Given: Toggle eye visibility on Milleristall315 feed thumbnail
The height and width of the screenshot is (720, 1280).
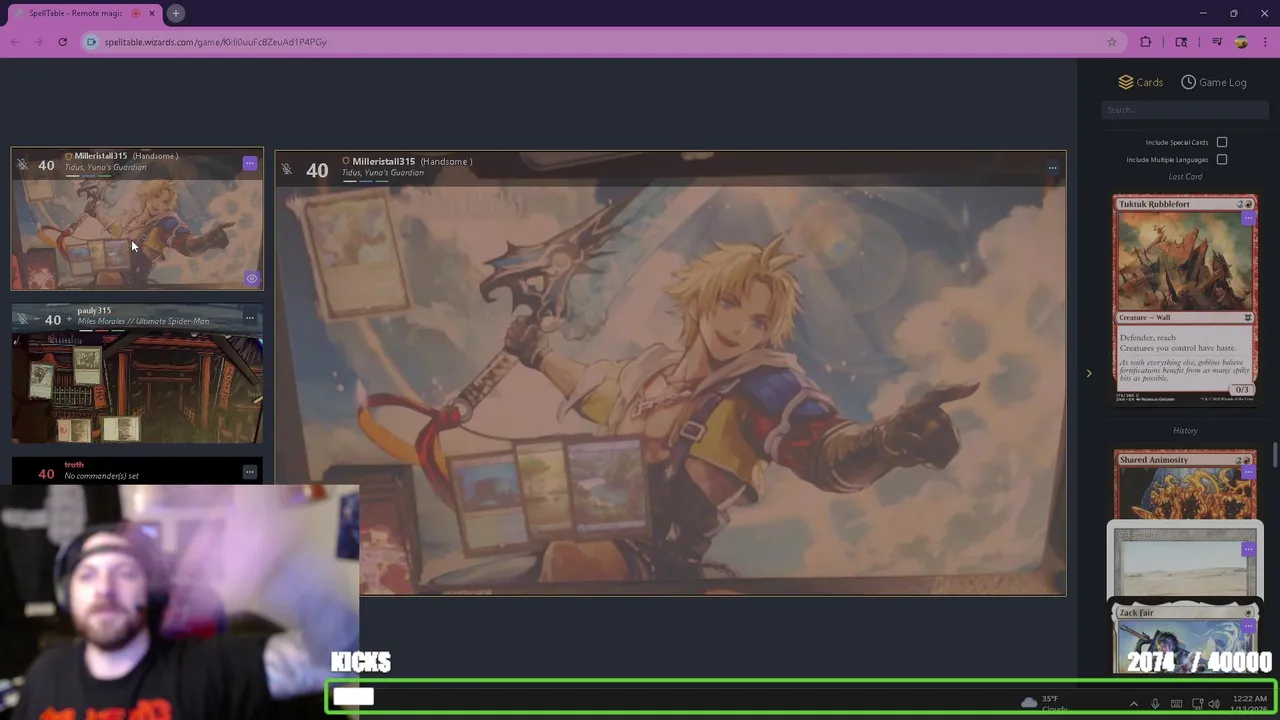Looking at the screenshot, I should [252, 279].
